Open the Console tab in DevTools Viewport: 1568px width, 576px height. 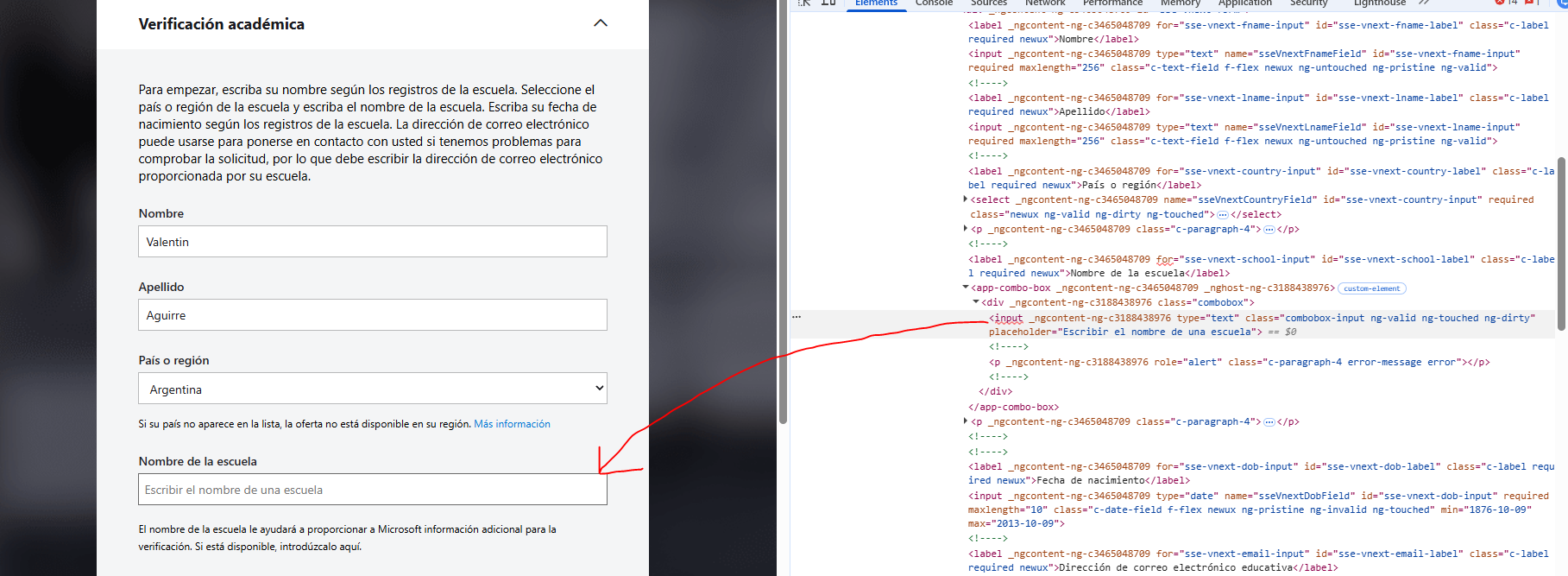coord(934,3)
